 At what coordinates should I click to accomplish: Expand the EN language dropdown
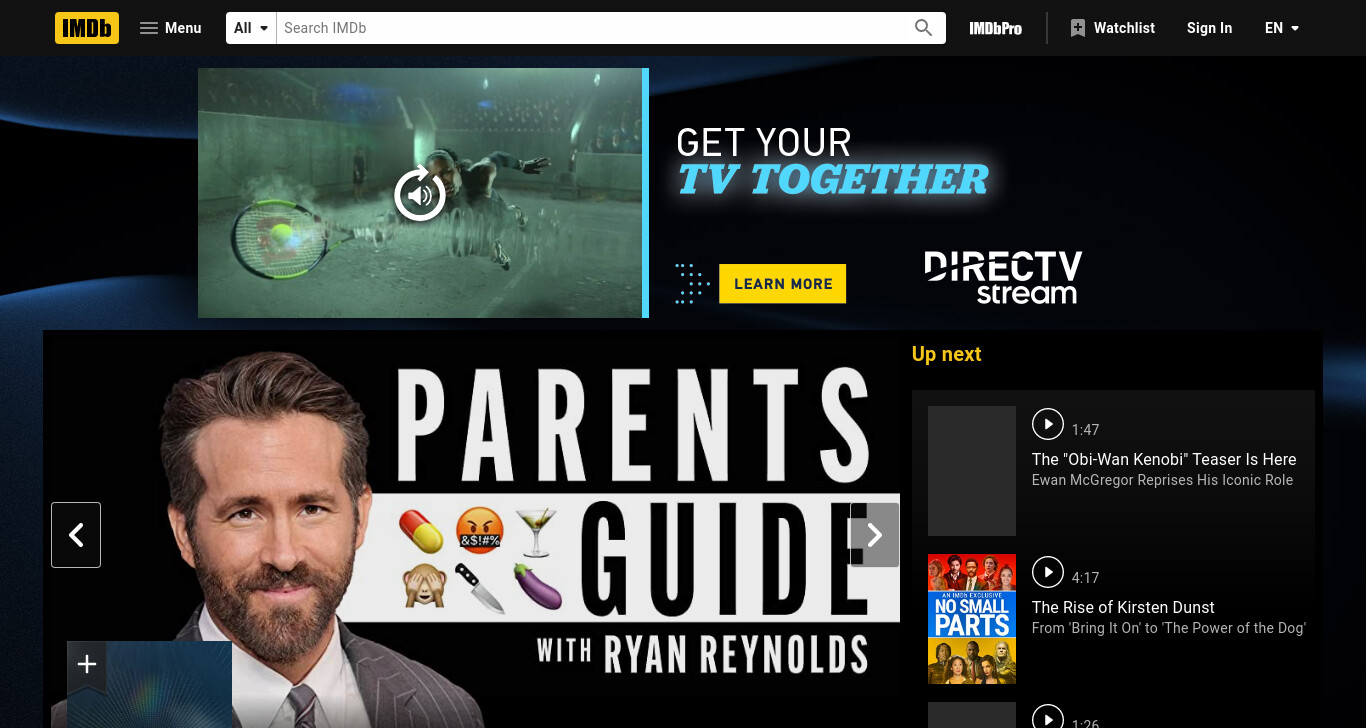tap(1282, 28)
